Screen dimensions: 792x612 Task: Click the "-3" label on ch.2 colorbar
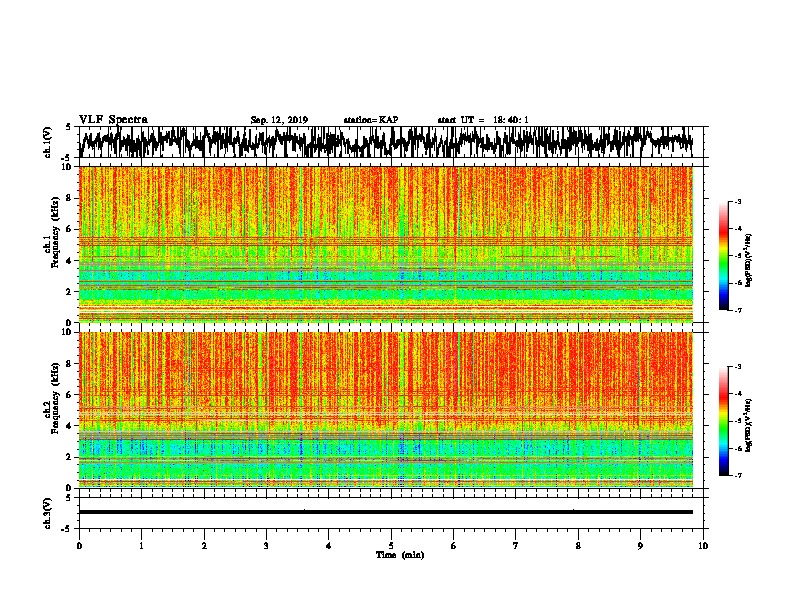point(738,367)
